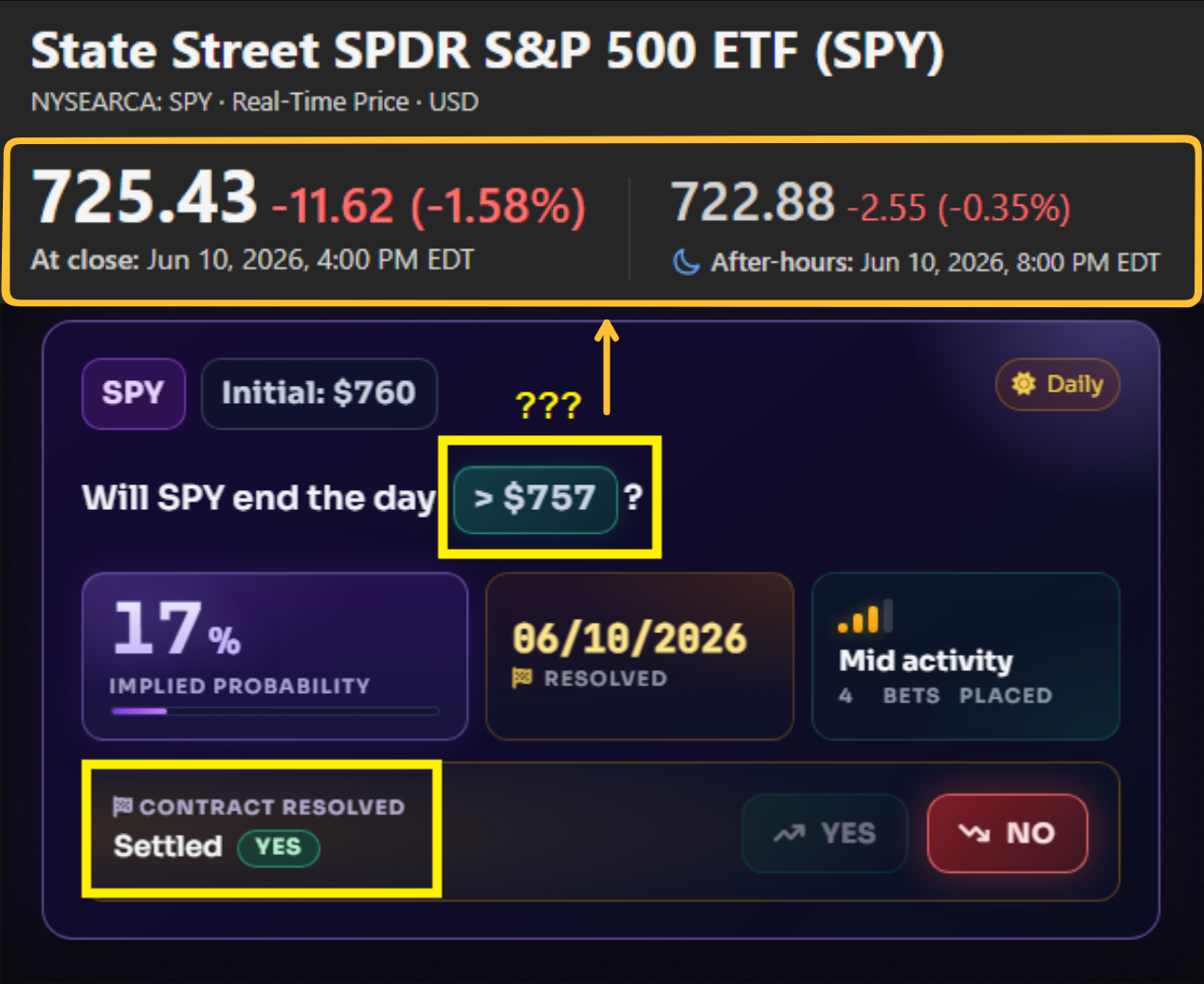Click the trending-up arrow on YES button

[790, 833]
